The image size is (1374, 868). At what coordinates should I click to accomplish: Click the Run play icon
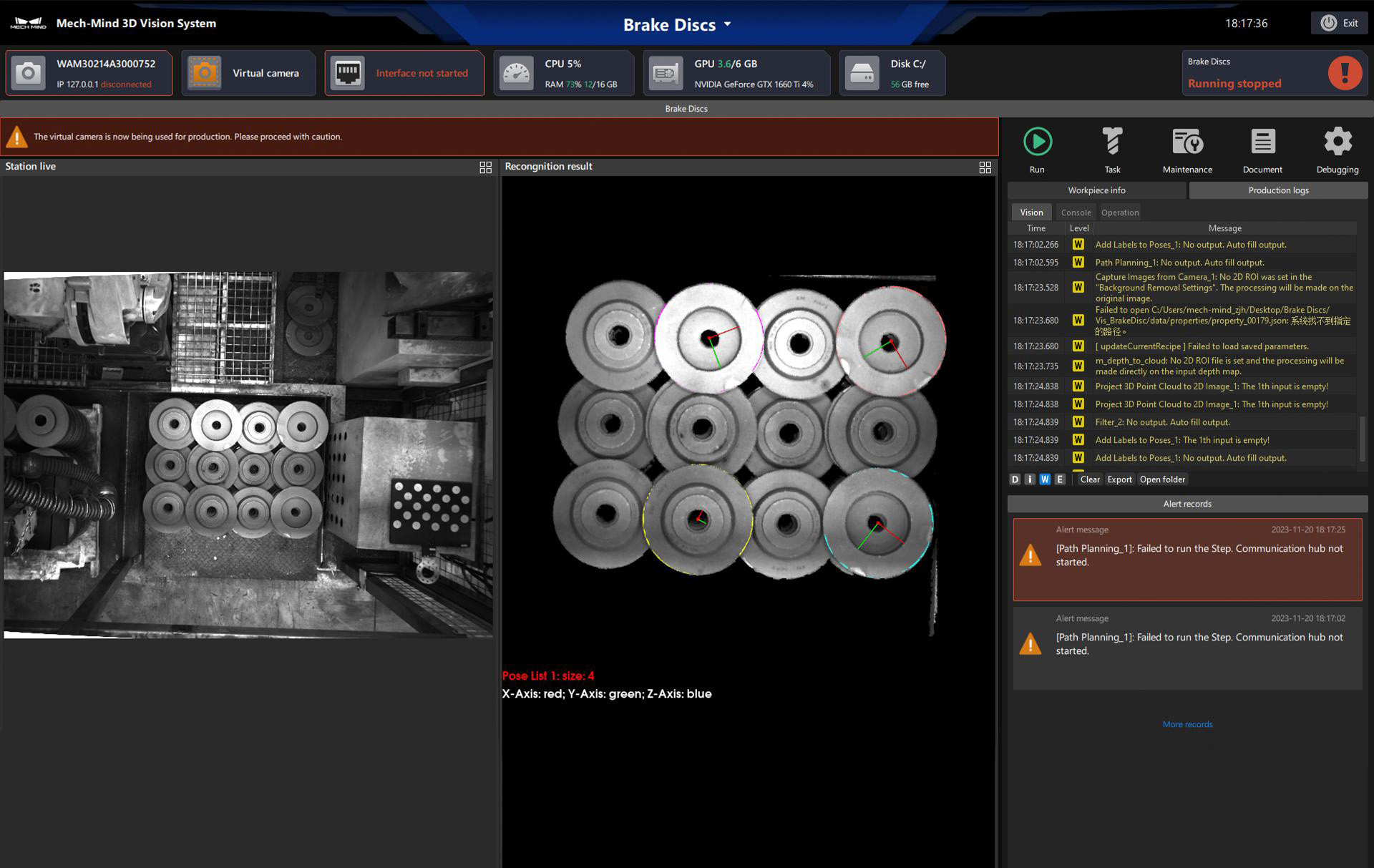click(1037, 142)
